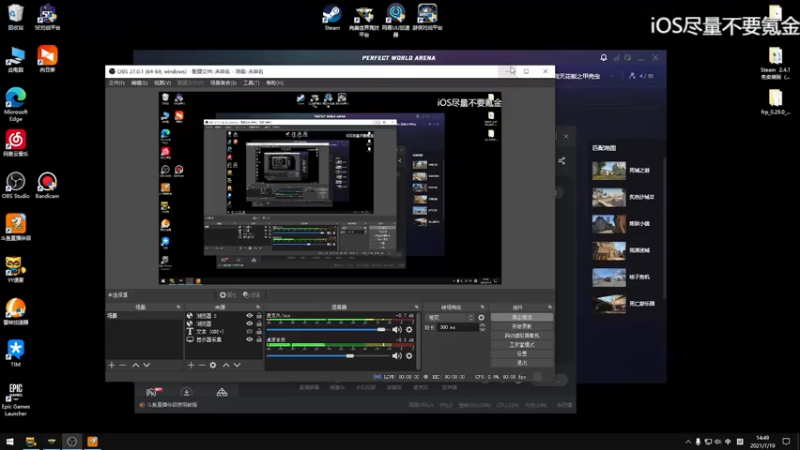Click 开始录制 start recording button
This screenshot has width=800, height=450.
521,327
